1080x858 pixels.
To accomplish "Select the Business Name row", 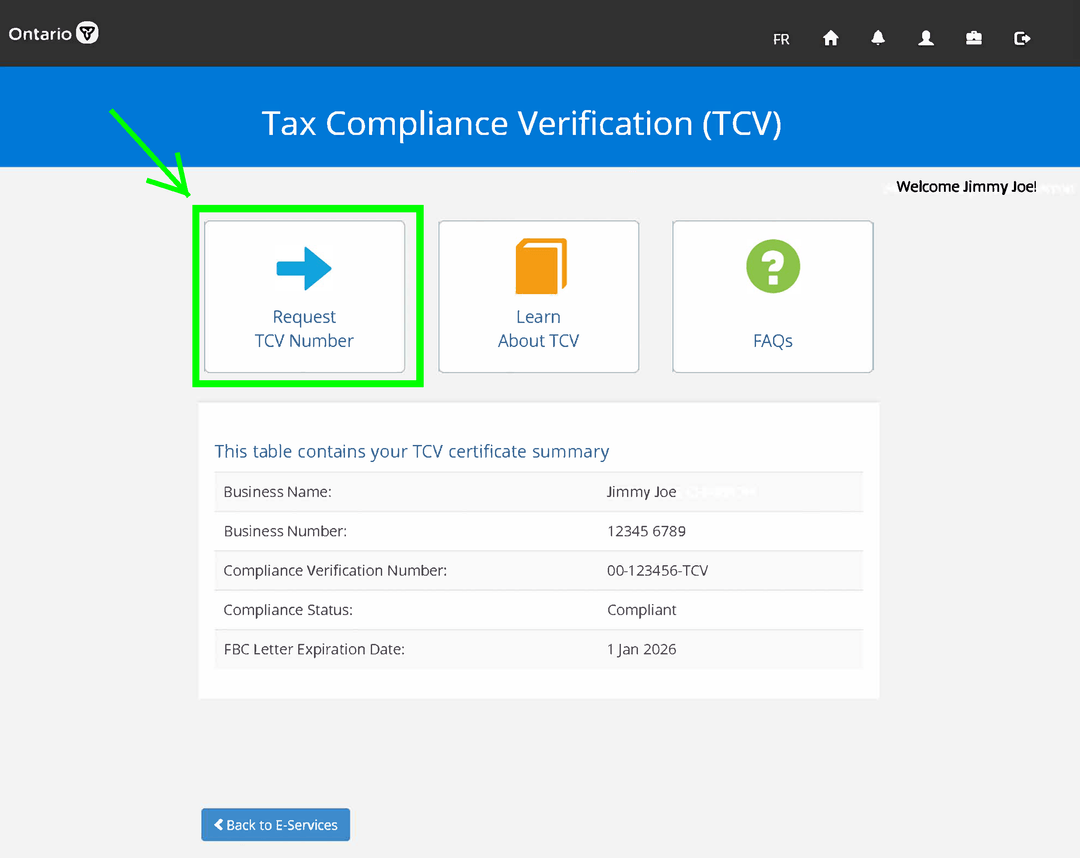I will pos(538,491).
